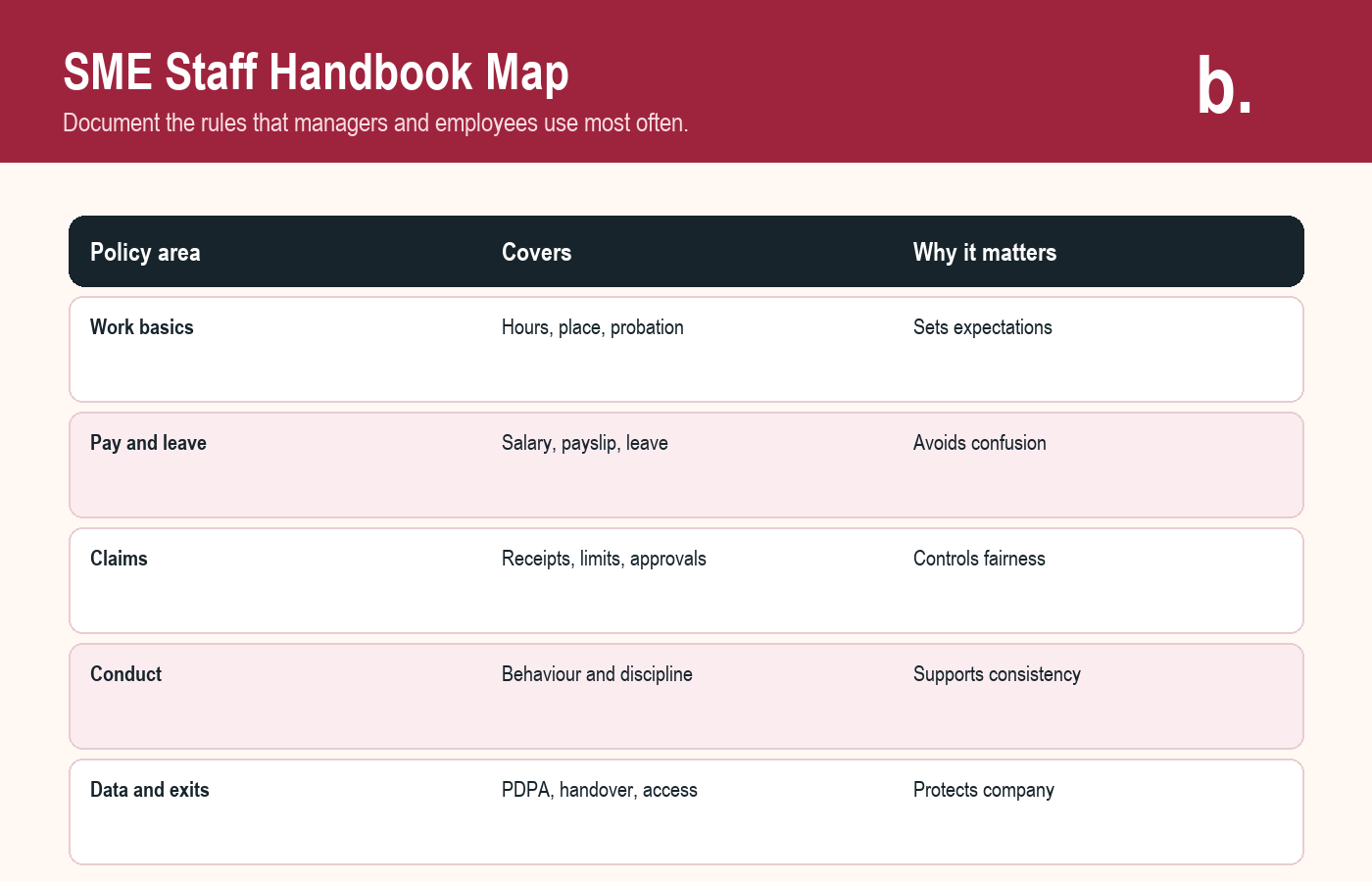Click the 'Protects company' cell
Image resolution: width=1372 pixels, height=882 pixels.
click(x=984, y=790)
